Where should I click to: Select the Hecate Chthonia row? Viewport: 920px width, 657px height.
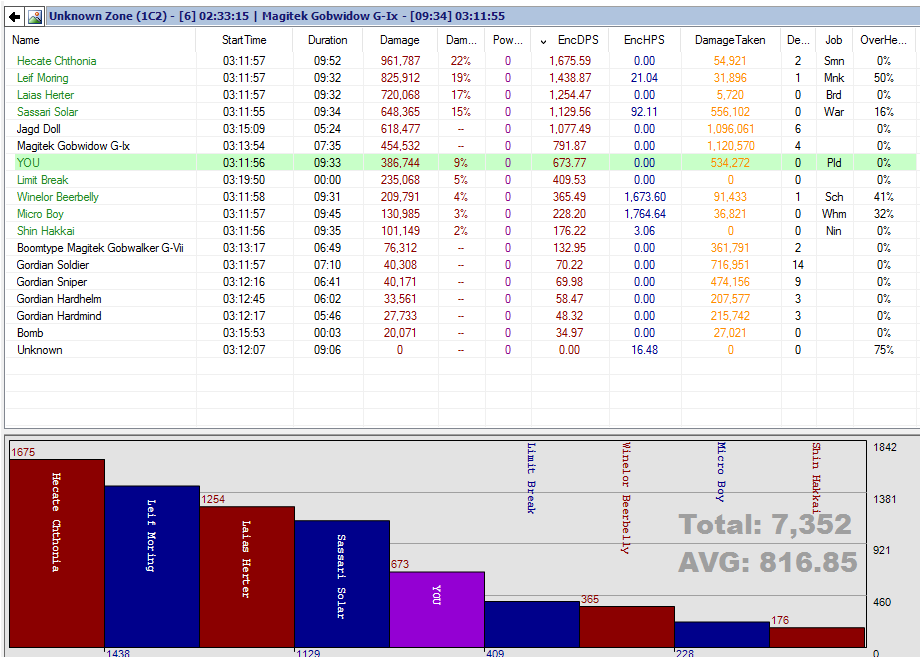pyautogui.click(x=461, y=61)
